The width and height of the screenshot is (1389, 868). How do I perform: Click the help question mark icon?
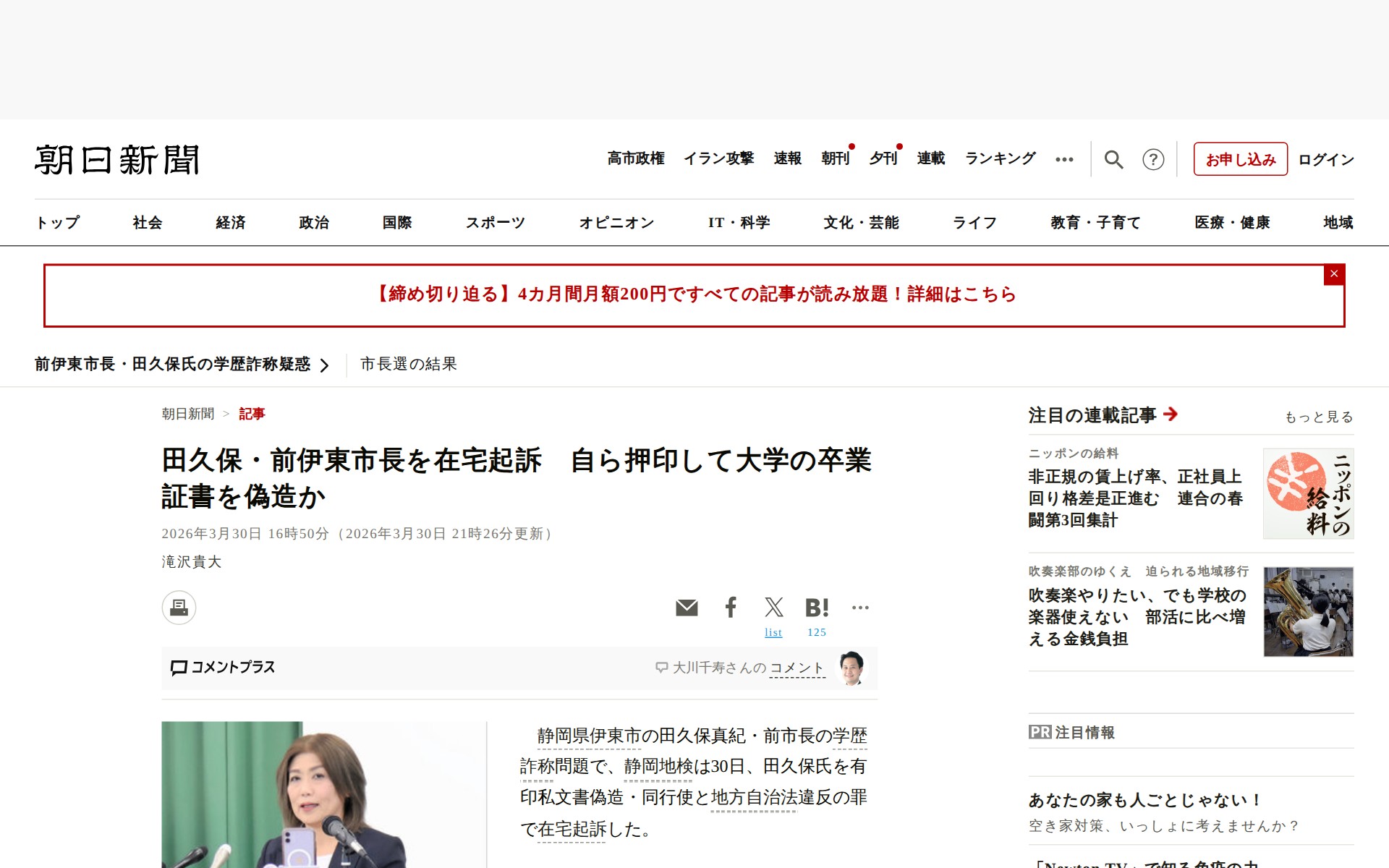coord(1153,159)
